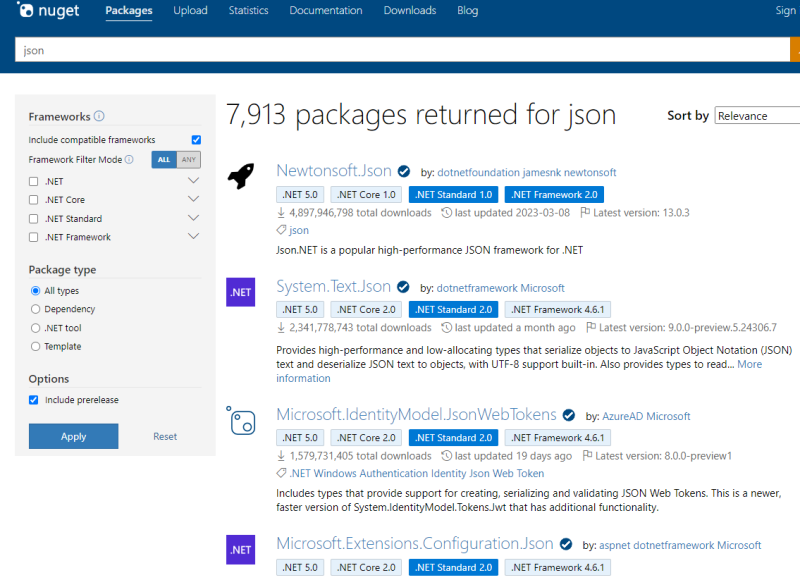800x580 pixels.
Task: Click the info icon beside Framework Filter Mode
Action: tap(129, 160)
